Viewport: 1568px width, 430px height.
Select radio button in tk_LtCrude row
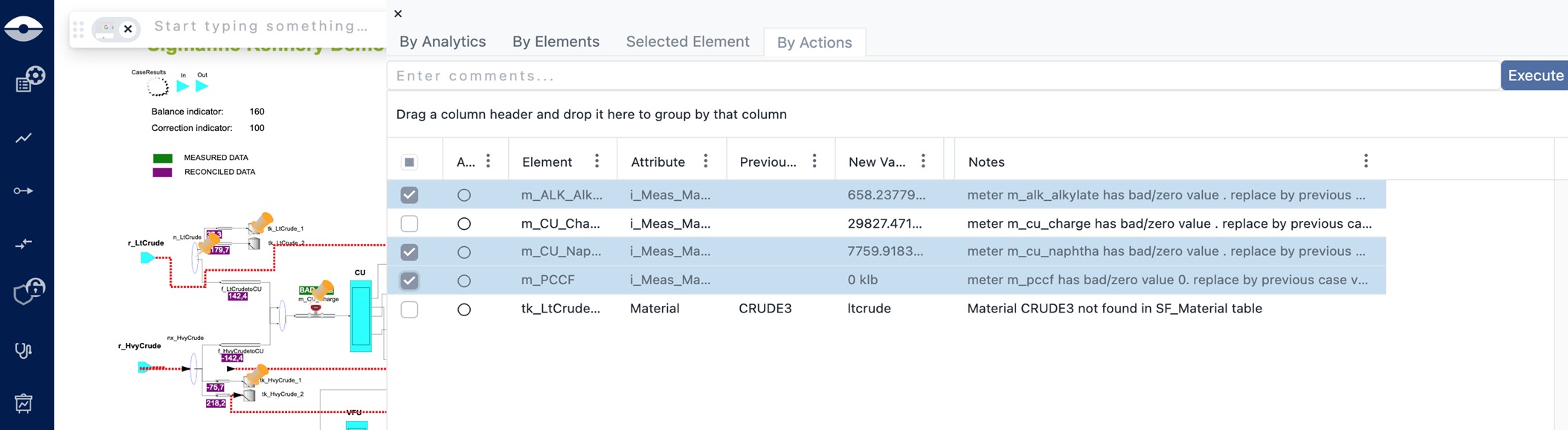point(464,309)
